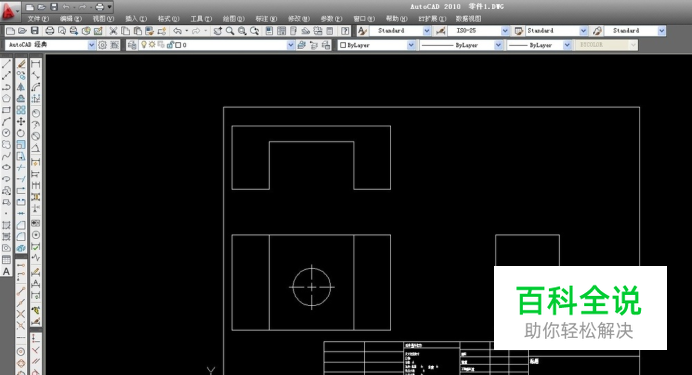Click Plot print icon in standard toolbar
Image resolution: width=692 pixels, height=375 pixels.
[50, 31]
